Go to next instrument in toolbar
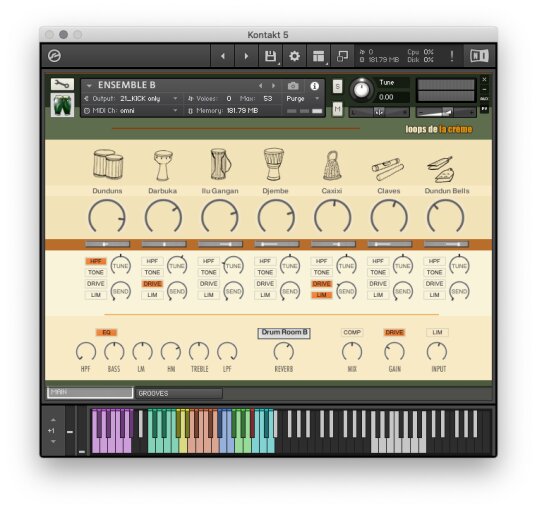This screenshot has width=537, height=510. coord(246,56)
